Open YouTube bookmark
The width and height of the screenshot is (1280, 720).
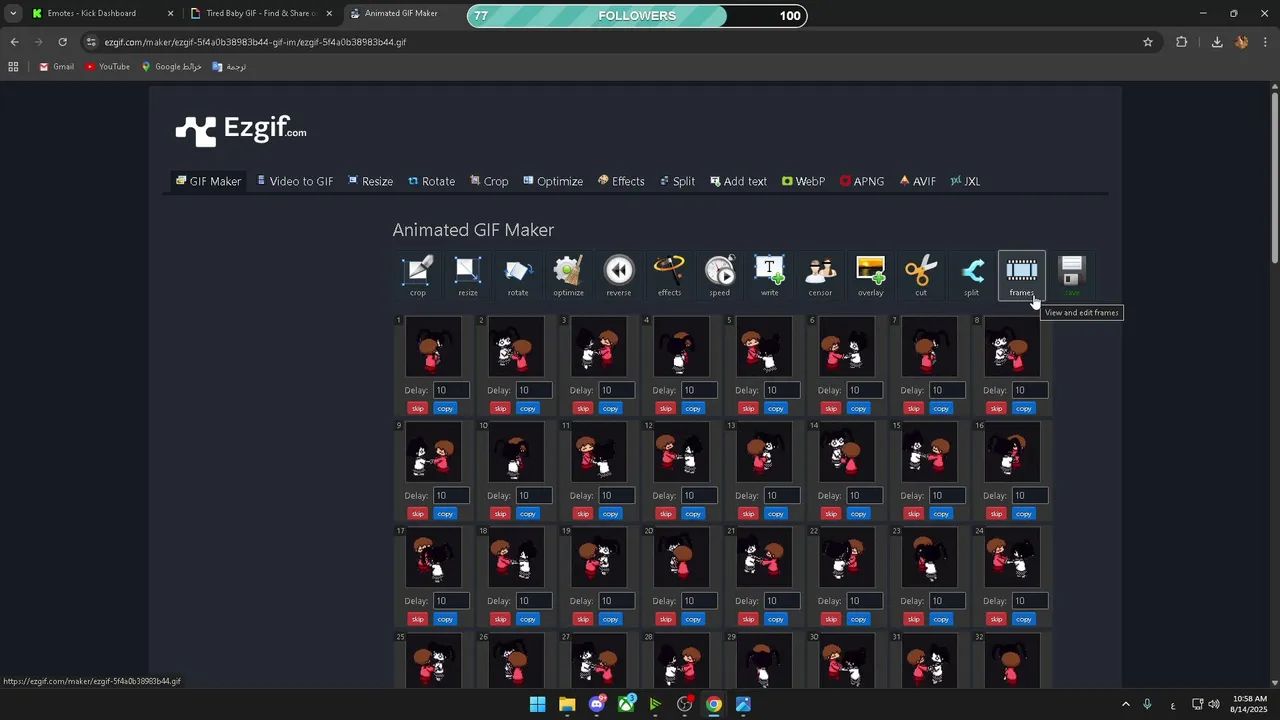(108, 67)
